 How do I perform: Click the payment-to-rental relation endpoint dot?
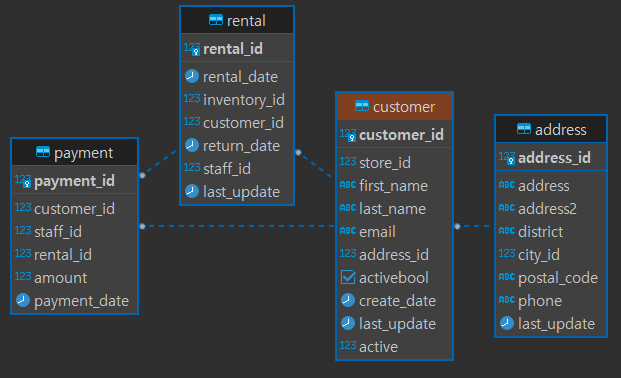(x=143, y=175)
